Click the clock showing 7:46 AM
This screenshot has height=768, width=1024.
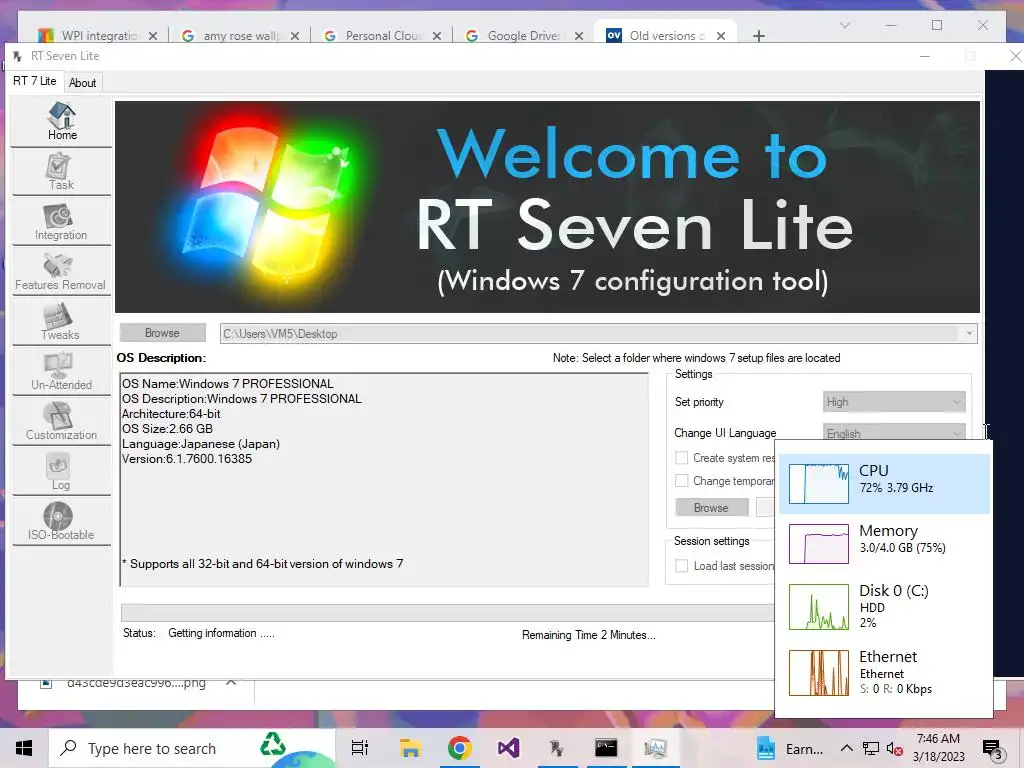click(x=938, y=748)
